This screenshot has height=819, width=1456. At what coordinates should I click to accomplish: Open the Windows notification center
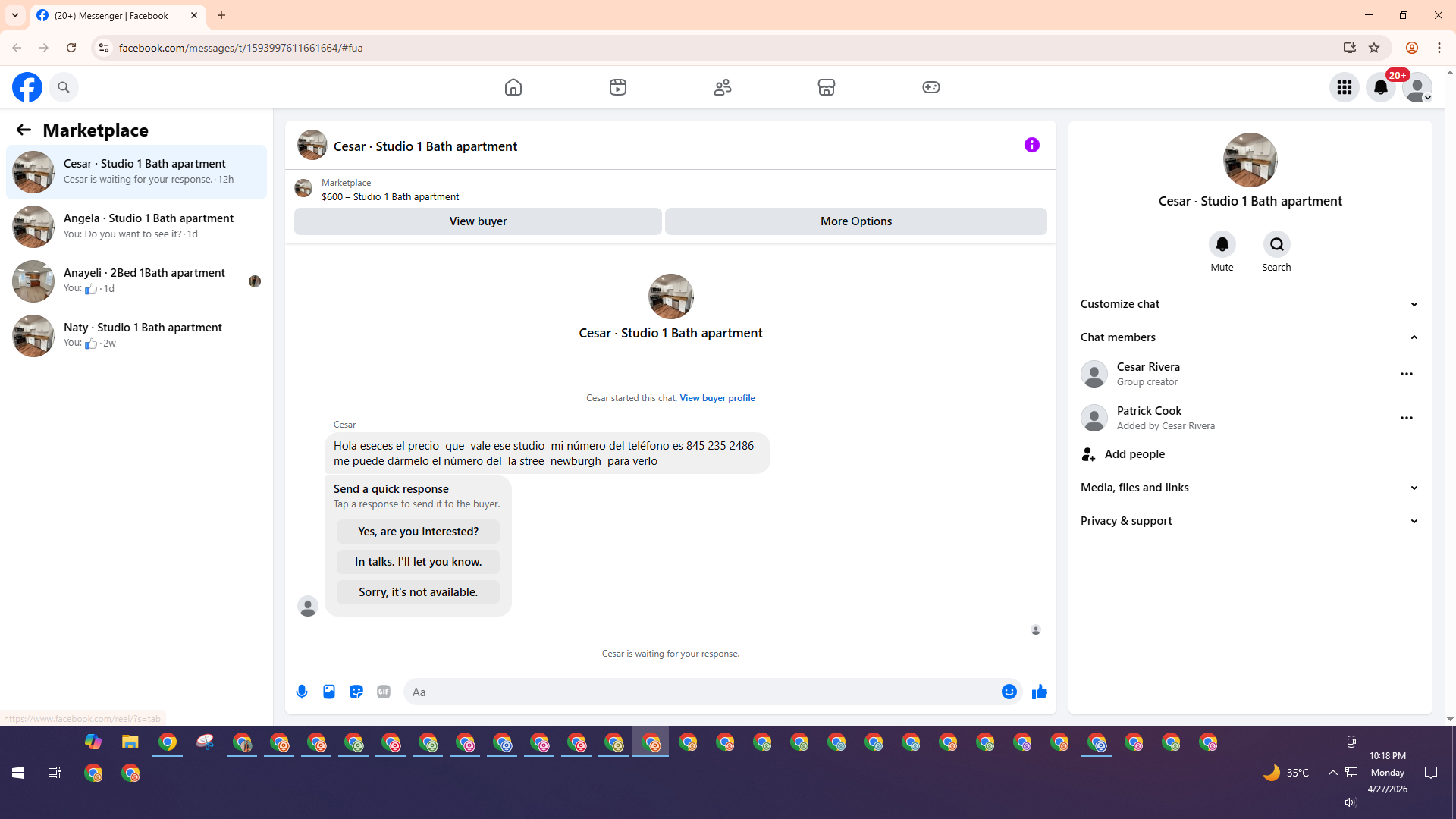(x=1431, y=773)
